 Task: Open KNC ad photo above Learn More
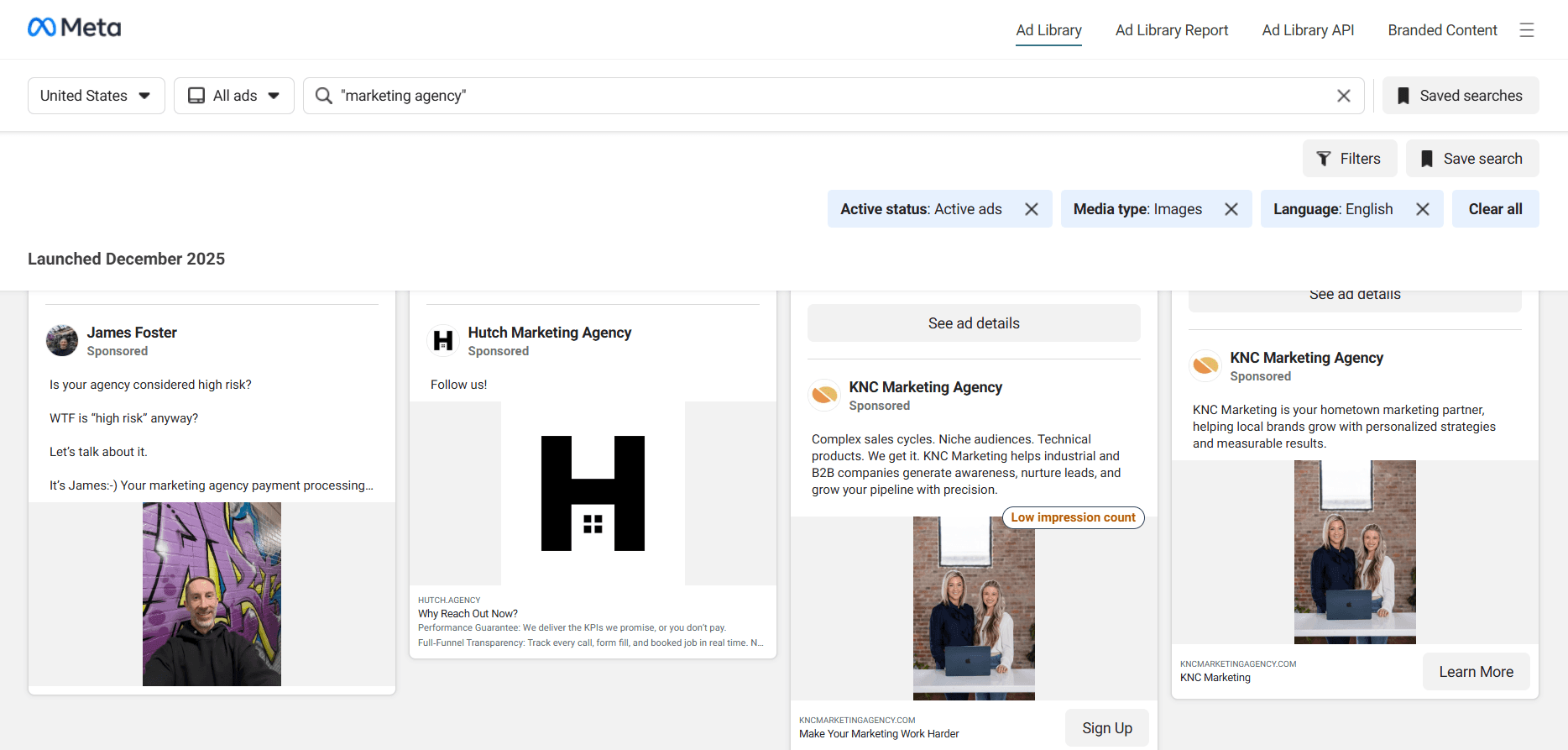[1355, 553]
